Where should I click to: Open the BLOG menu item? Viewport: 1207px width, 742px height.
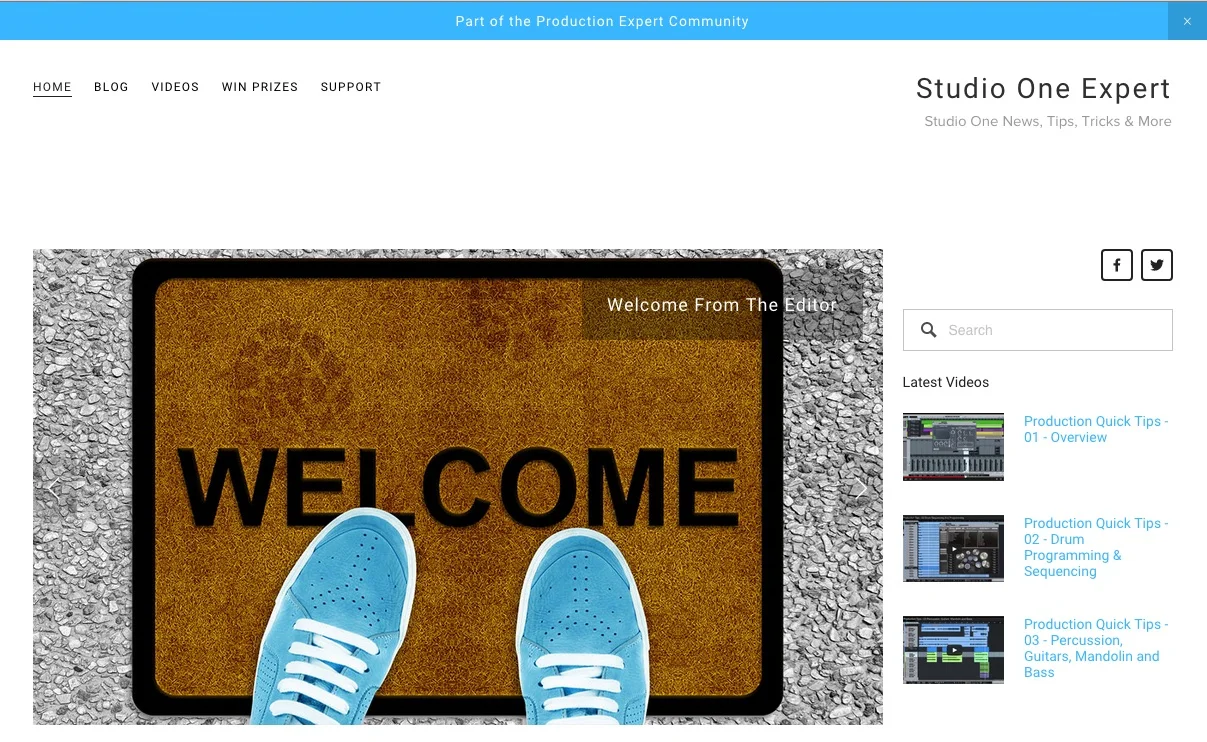point(111,87)
